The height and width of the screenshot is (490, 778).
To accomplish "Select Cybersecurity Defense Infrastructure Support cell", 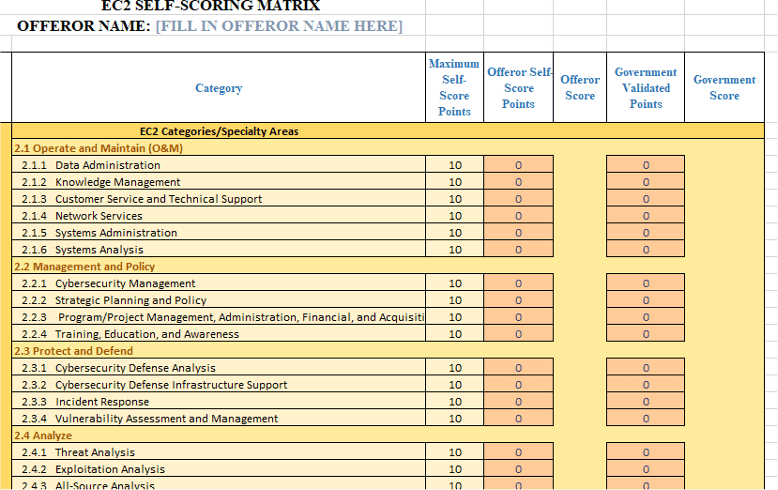I will (x=218, y=384).
